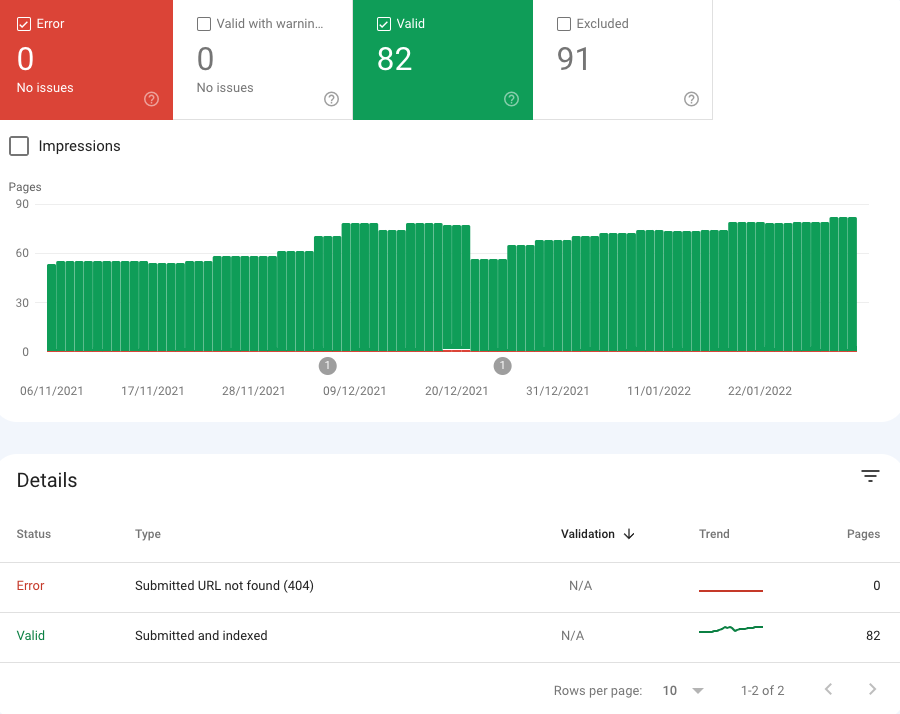Click annotation marker near 24/12/2021
Screen dimensions: 900x714
coord(502,366)
